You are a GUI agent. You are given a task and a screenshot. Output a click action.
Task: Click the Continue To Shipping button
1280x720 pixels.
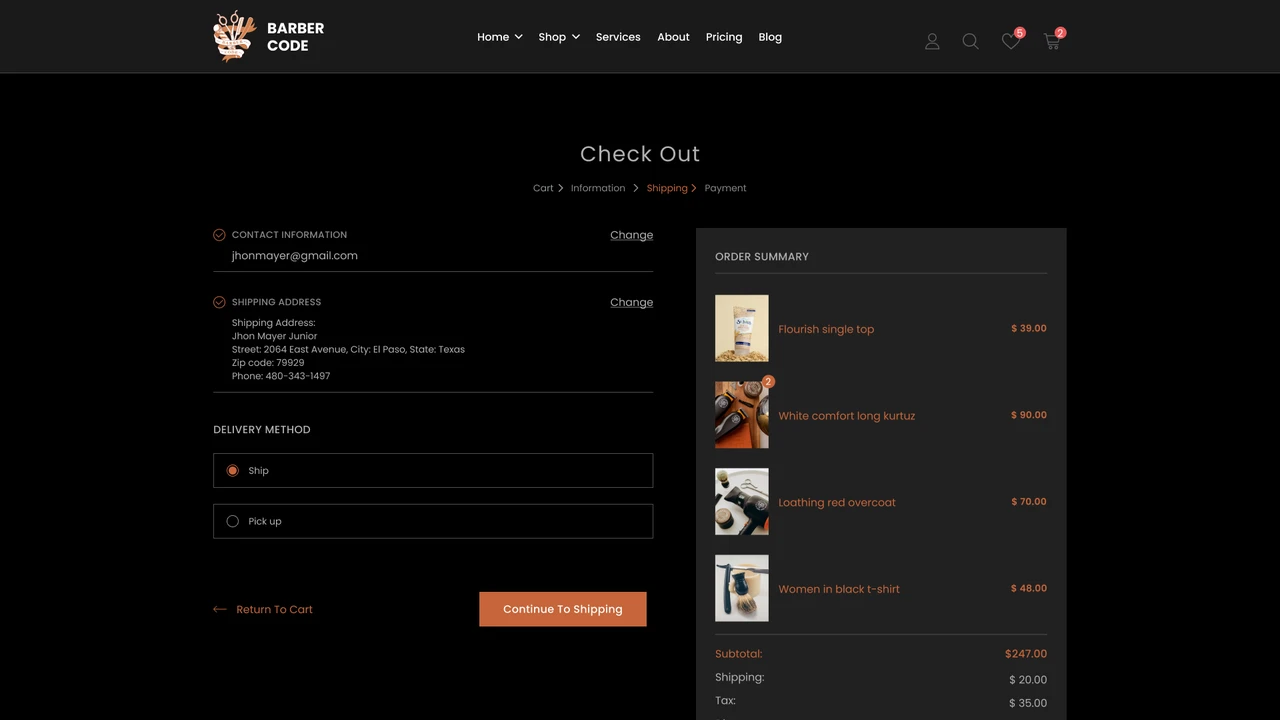tap(563, 609)
